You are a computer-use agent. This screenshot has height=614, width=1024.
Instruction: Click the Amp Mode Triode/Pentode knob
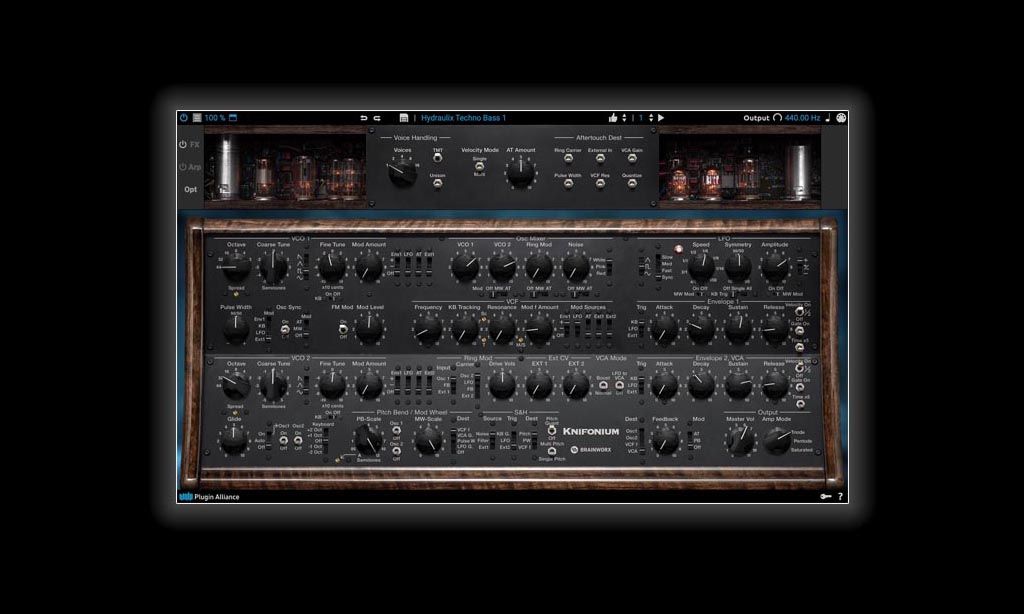[x=776, y=442]
